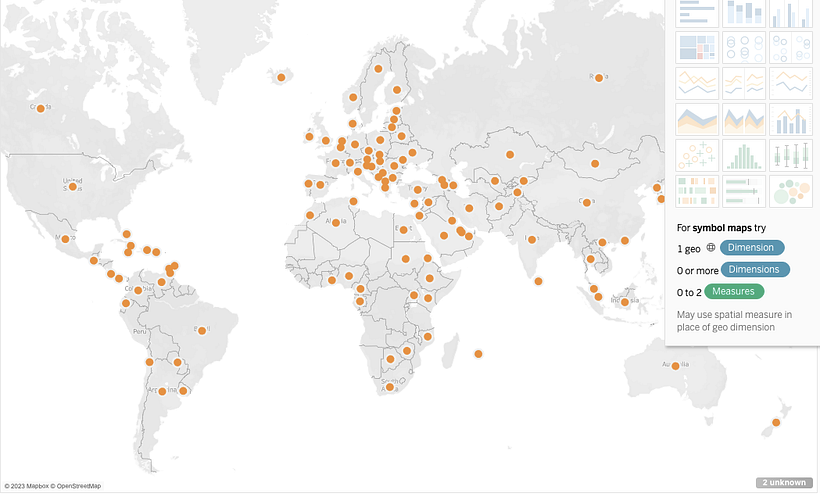Select the orange mark on Mongolia
The width and height of the screenshot is (820, 496).
(x=595, y=164)
